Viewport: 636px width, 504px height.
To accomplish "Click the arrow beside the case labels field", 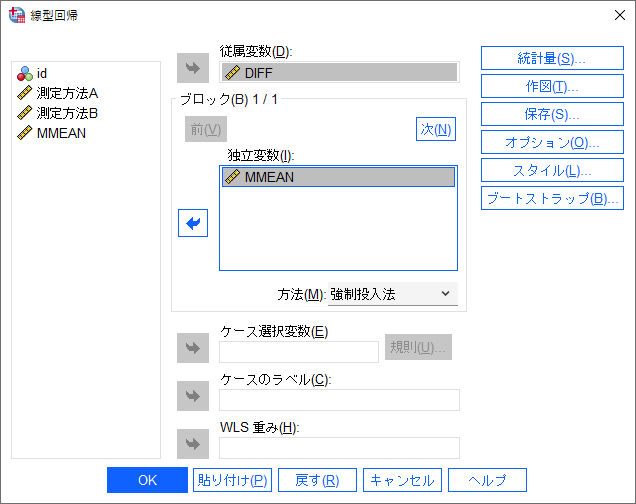I will tap(192, 395).
